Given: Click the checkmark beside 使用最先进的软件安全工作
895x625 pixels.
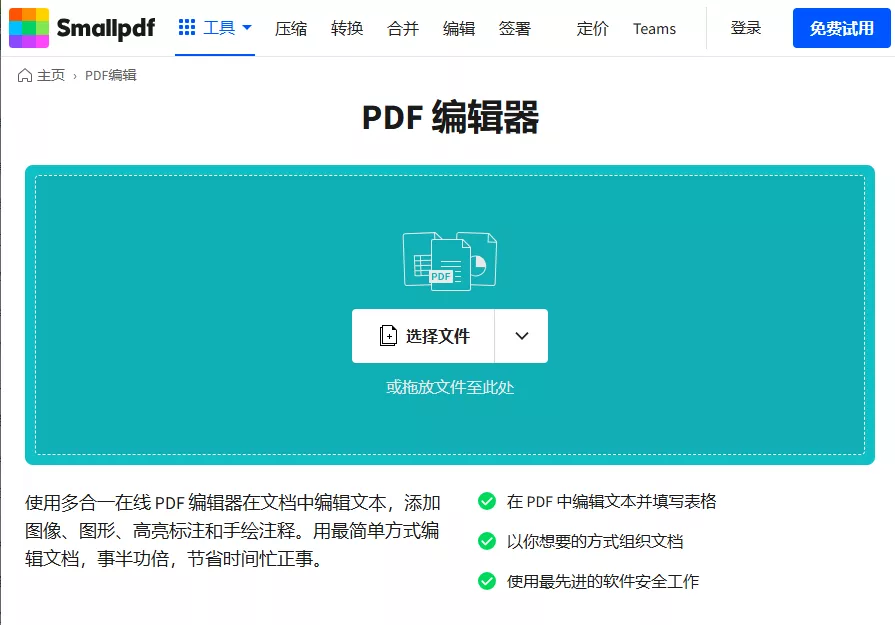Looking at the screenshot, I should click(485, 581).
